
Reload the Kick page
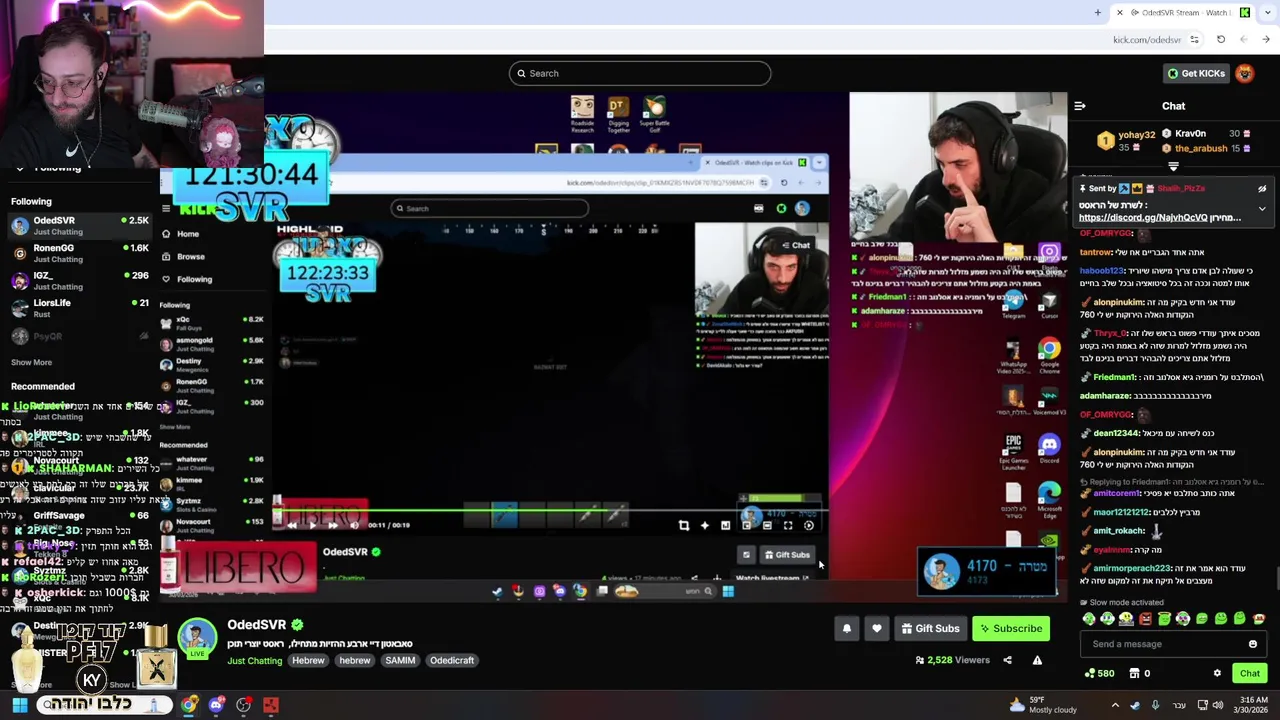coord(1221,40)
